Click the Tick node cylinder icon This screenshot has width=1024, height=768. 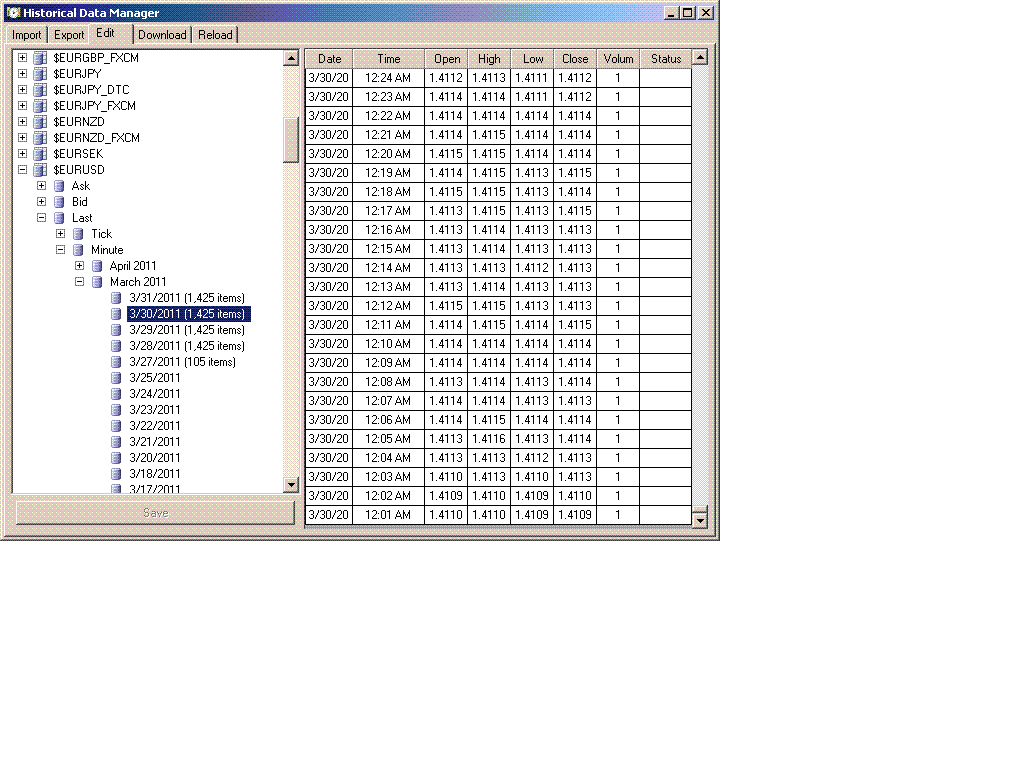[x=78, y=234]
